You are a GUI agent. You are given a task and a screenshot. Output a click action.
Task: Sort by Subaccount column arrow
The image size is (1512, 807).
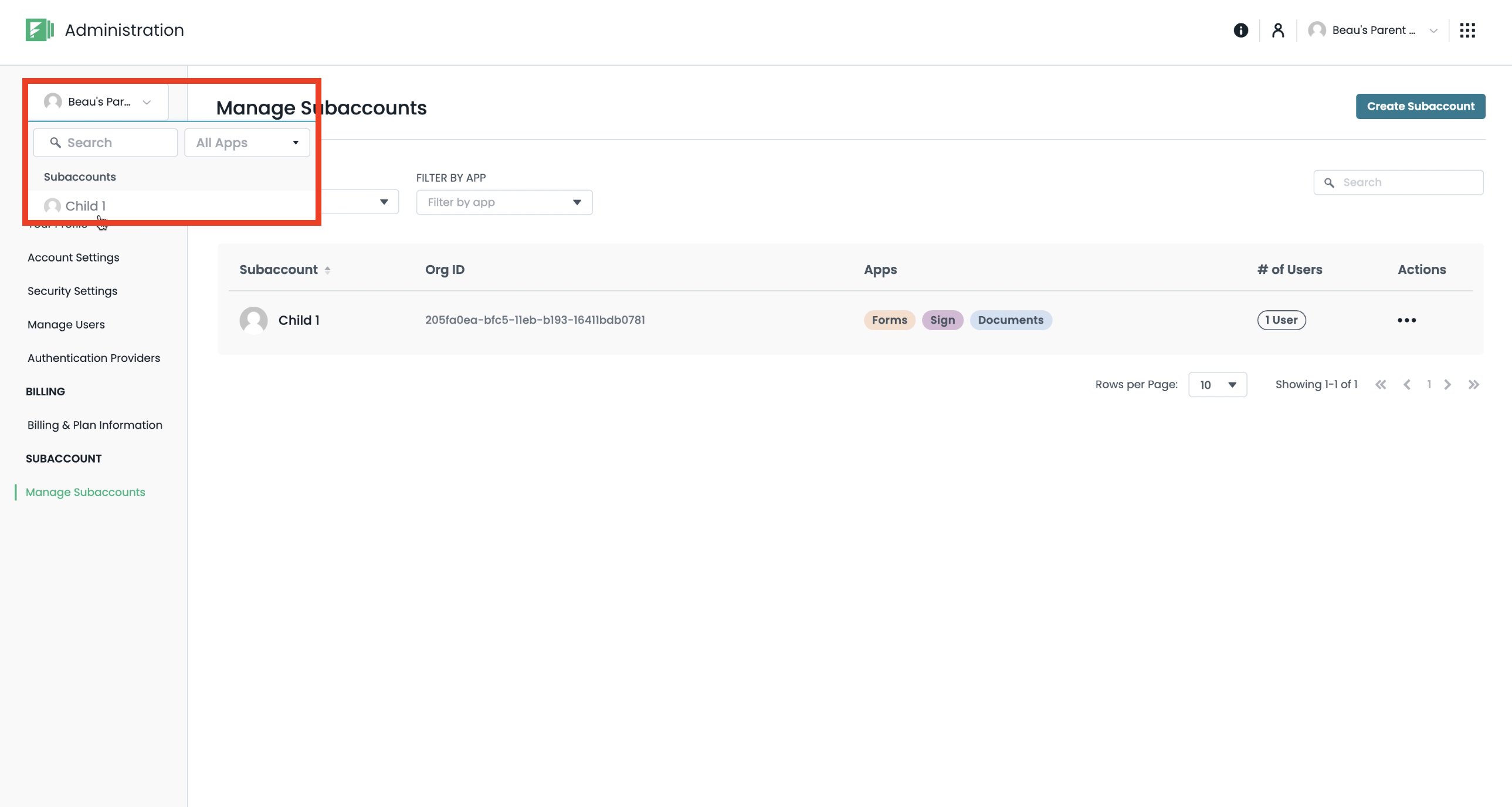pos(327,270)
